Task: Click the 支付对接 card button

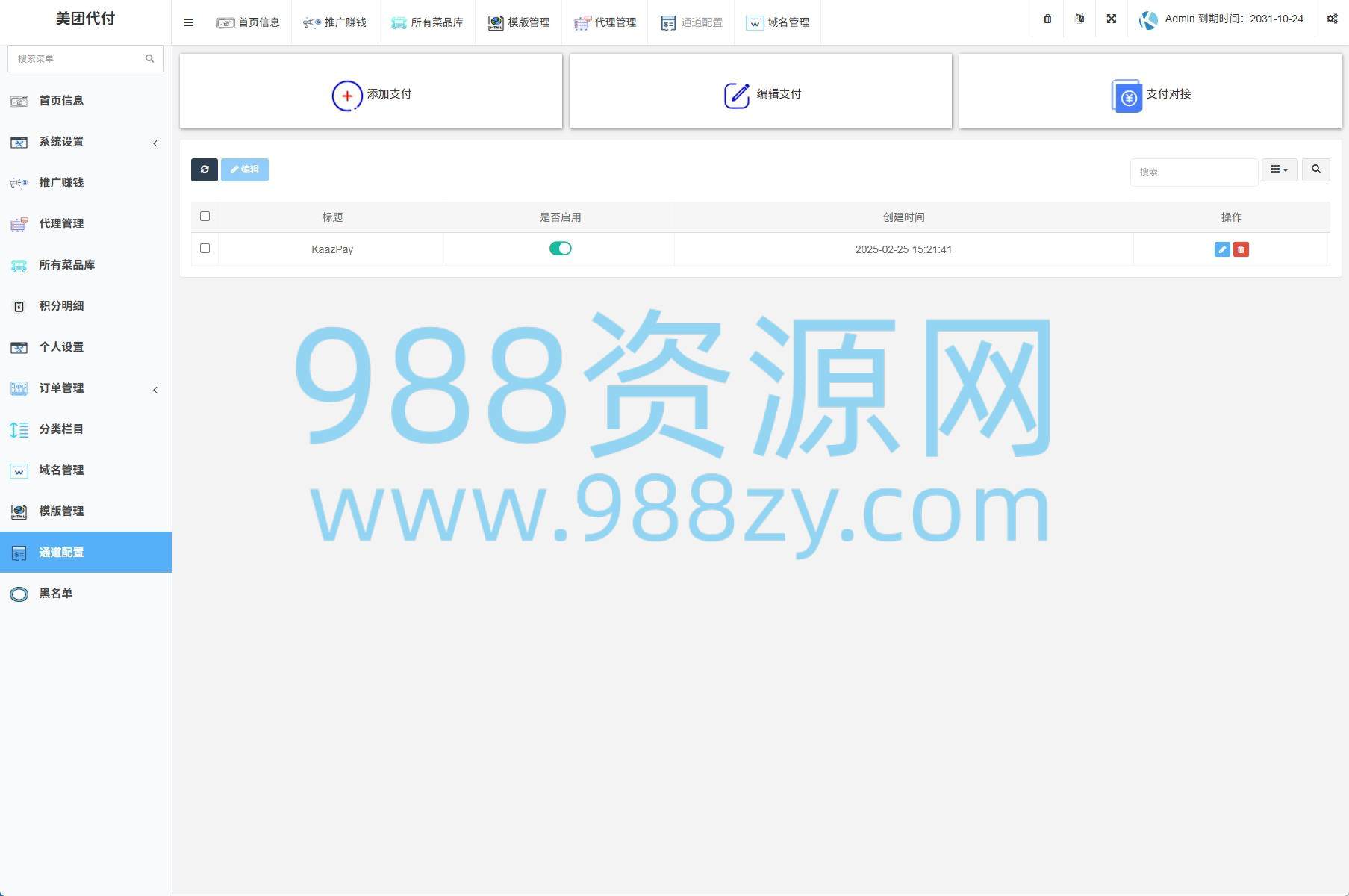Action: coord(1150,92)
